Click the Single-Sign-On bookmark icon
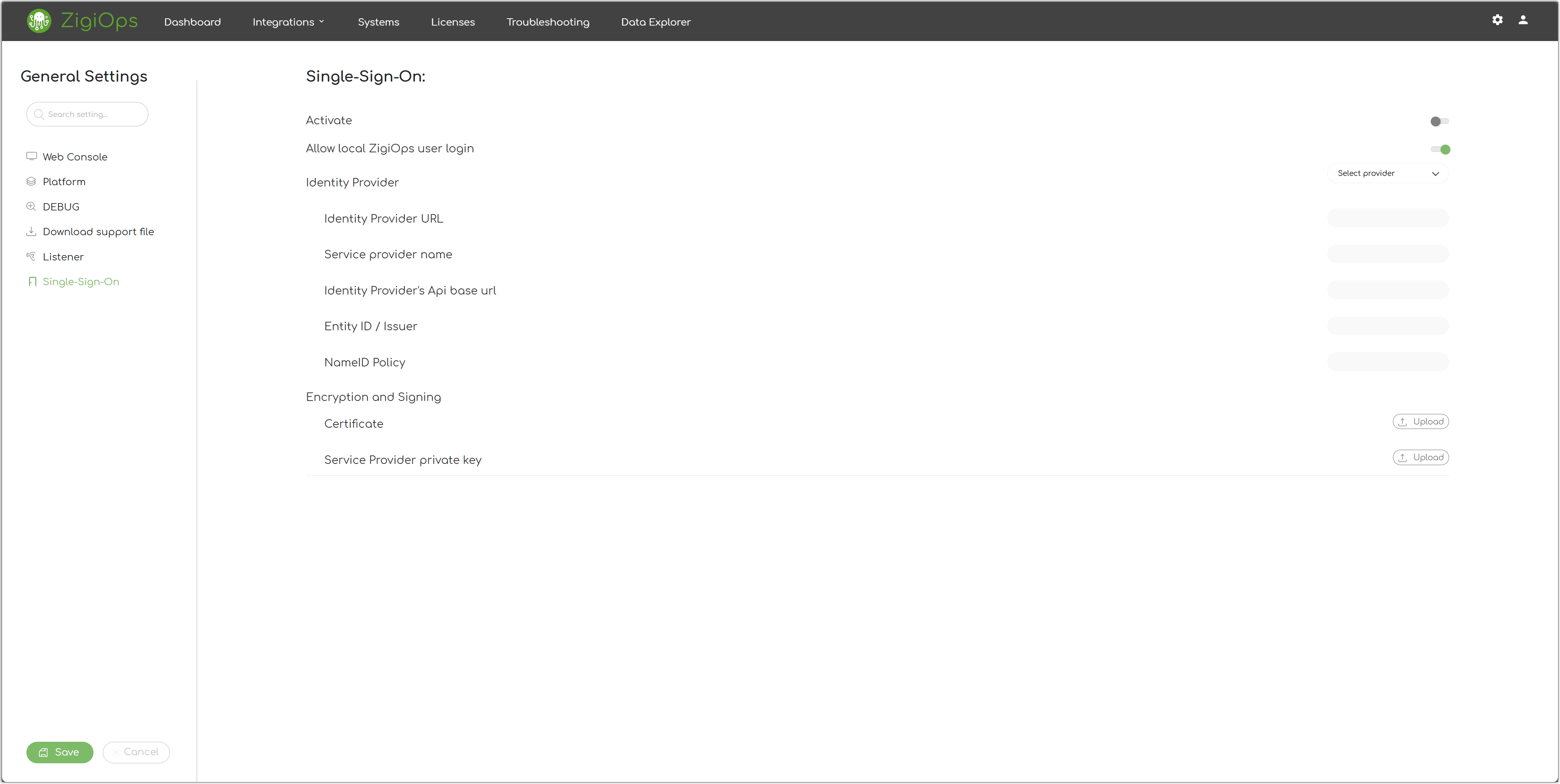The height and width of the screenshot is (784, 1560). (33, 282)
